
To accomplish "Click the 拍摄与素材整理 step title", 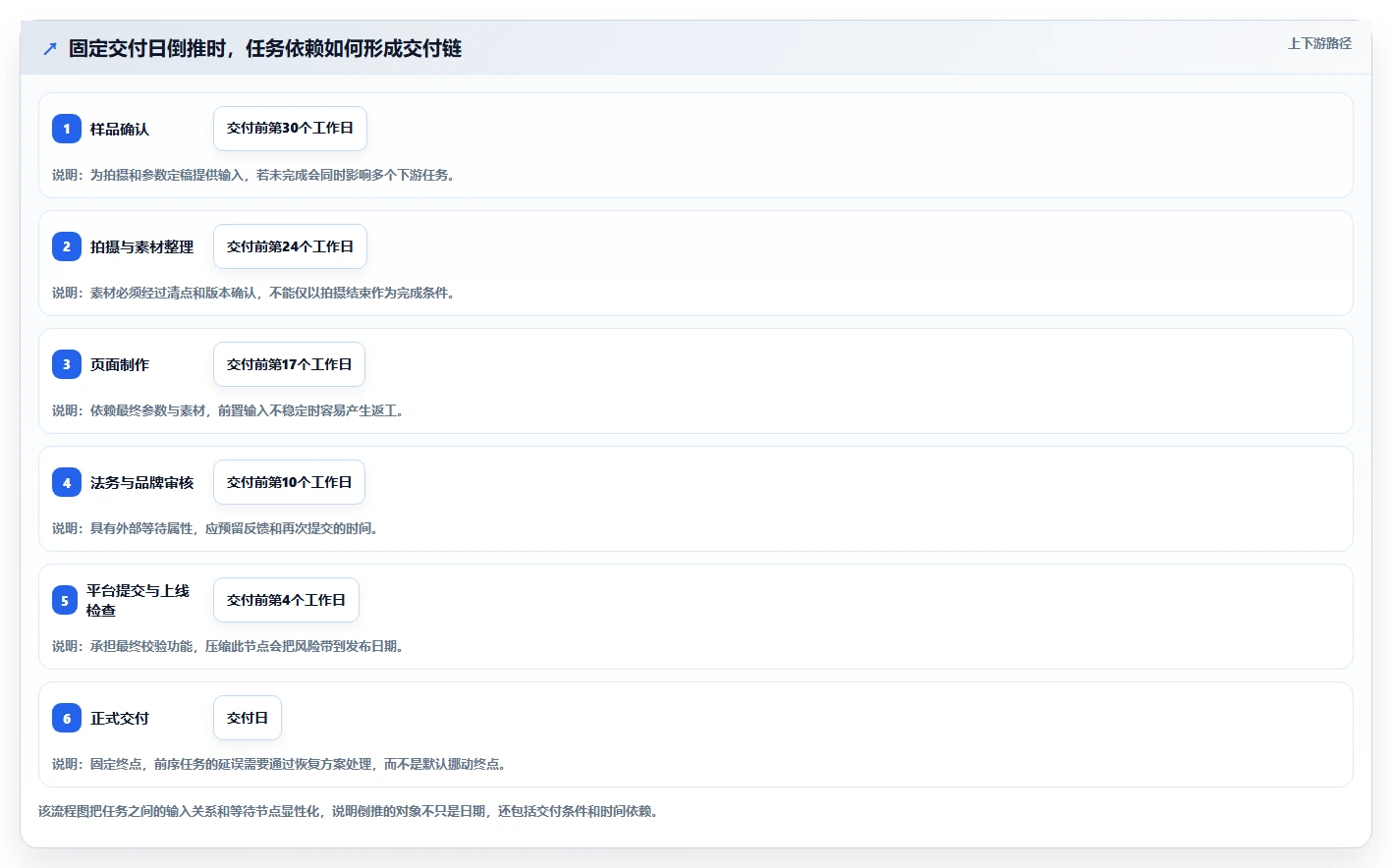I will point(141,246).
